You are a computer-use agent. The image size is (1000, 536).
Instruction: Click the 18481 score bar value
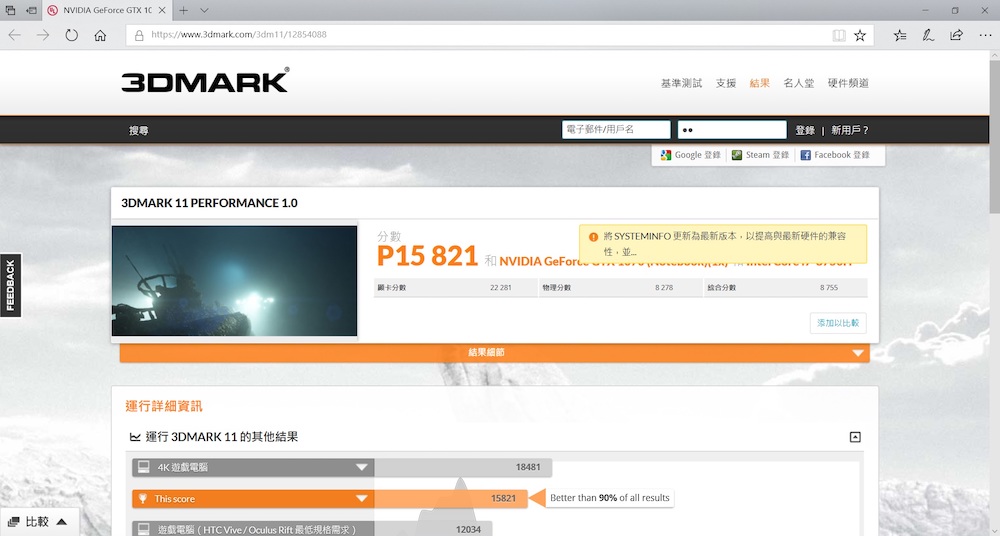[528, 467]
